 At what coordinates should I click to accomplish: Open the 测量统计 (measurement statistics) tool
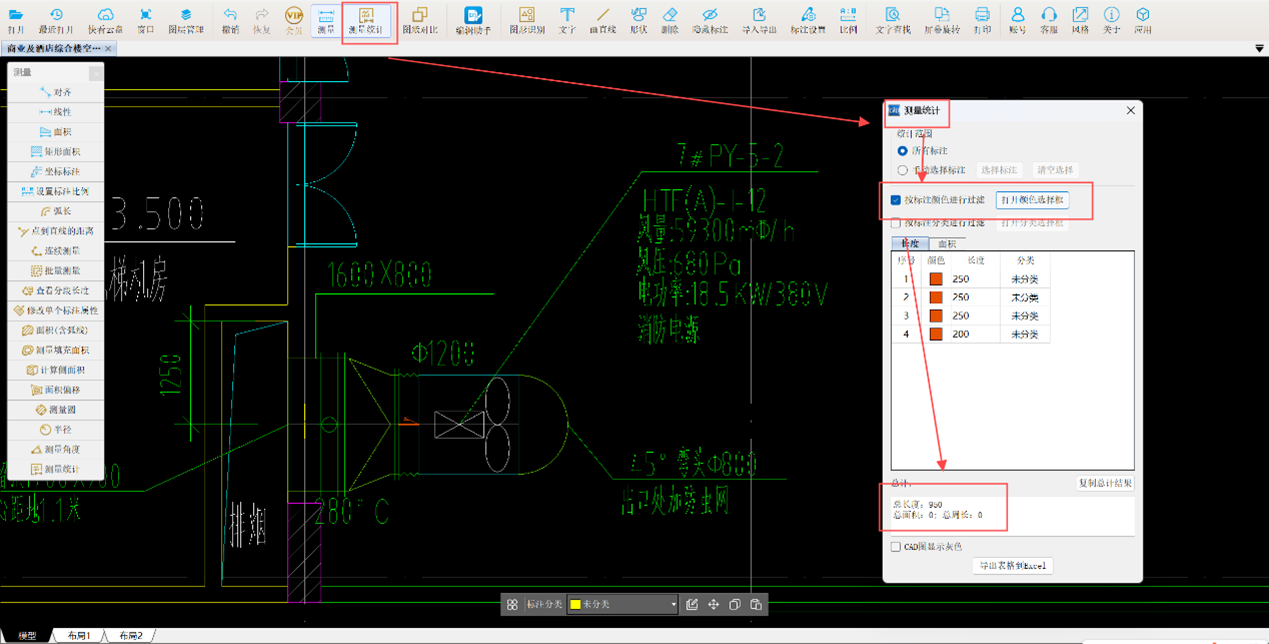(x=366, y=19)
